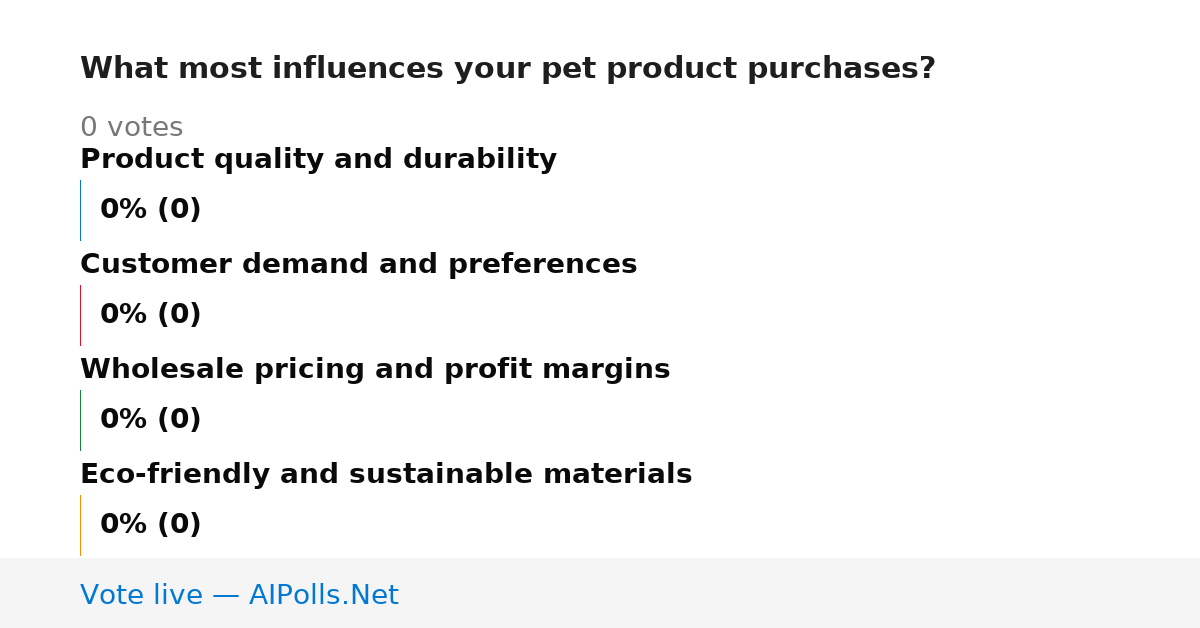Click the green bar under Wholesale pricing

[x=80, y=420]
